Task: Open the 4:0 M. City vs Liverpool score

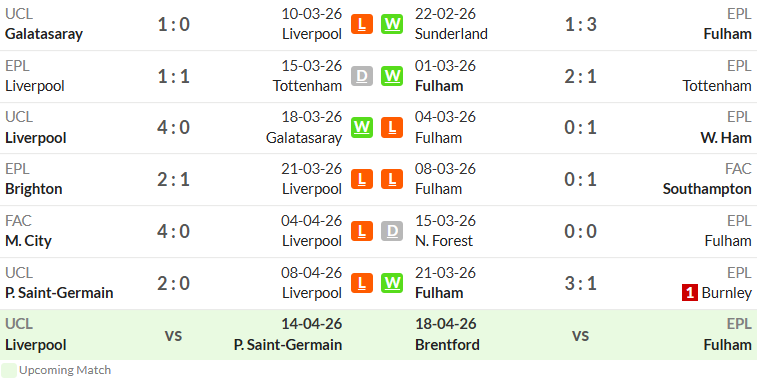Action: tap(174, 231)
